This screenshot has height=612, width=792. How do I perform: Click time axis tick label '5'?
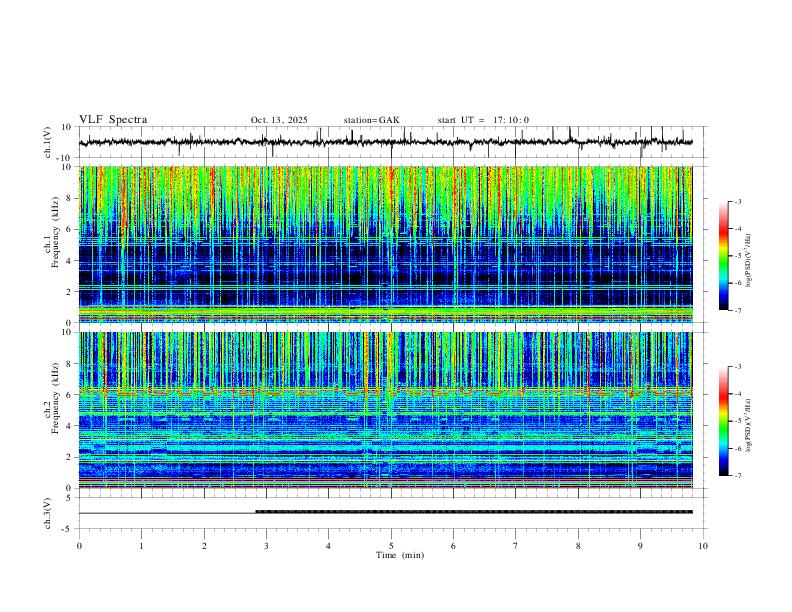(391, 546)
